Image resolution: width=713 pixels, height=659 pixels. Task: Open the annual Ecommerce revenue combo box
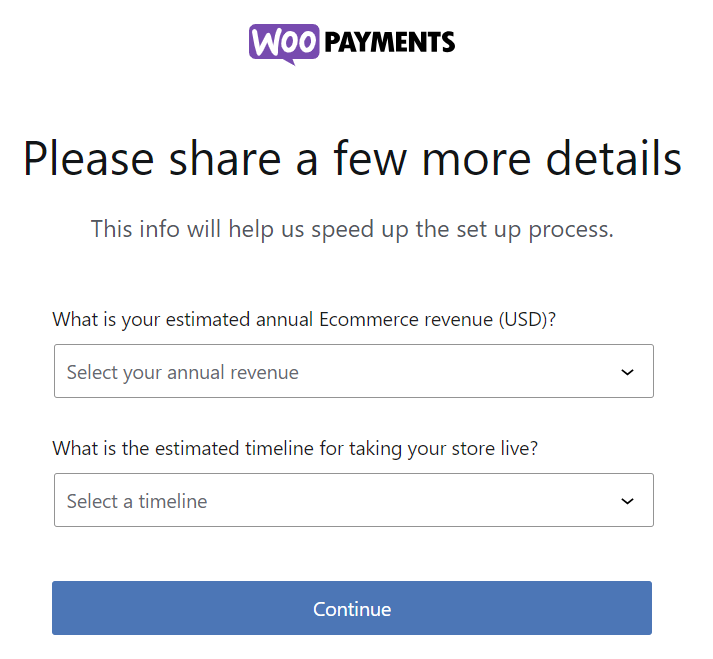coord(353,372)
